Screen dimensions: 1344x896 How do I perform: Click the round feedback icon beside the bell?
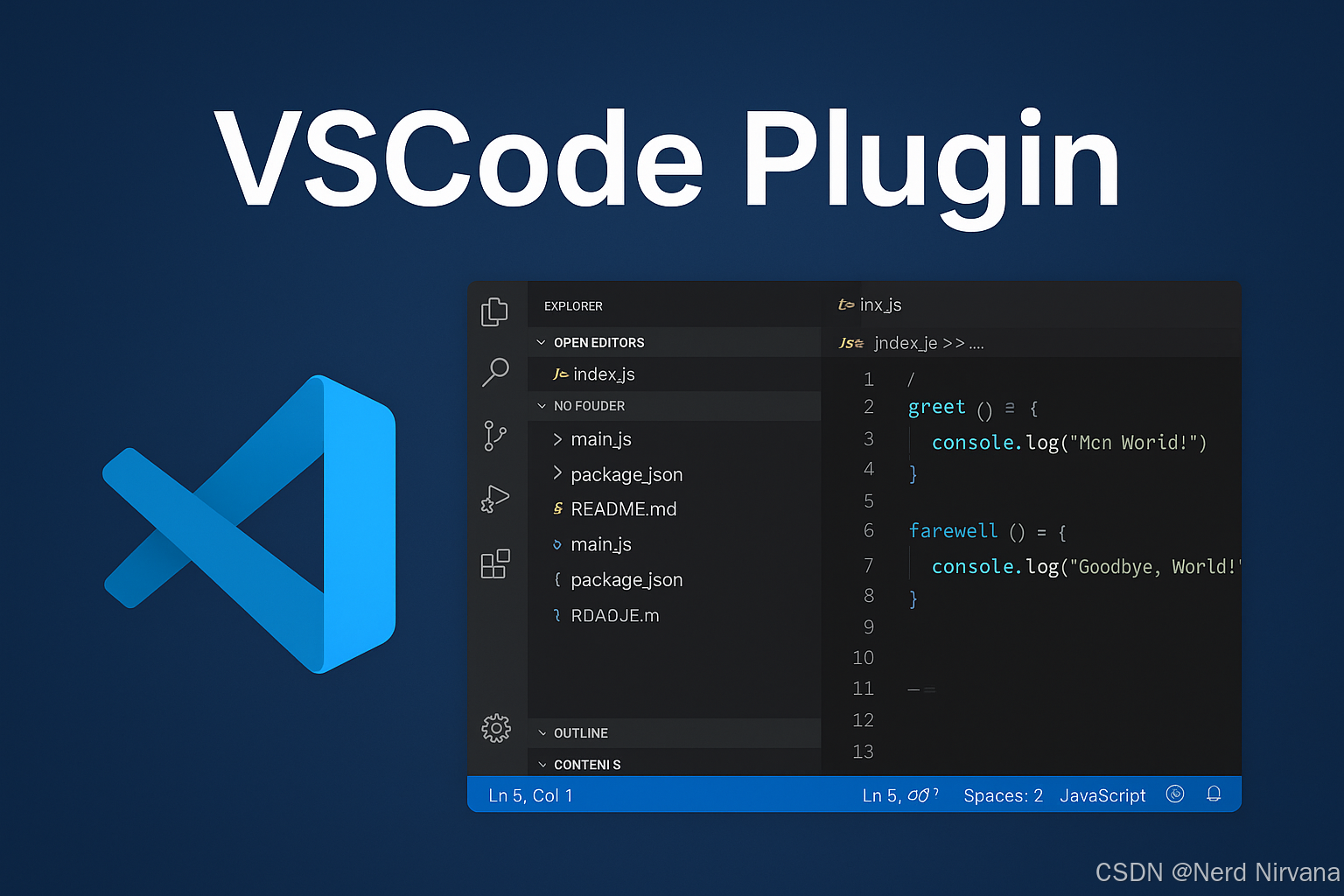coord(1175,794)
